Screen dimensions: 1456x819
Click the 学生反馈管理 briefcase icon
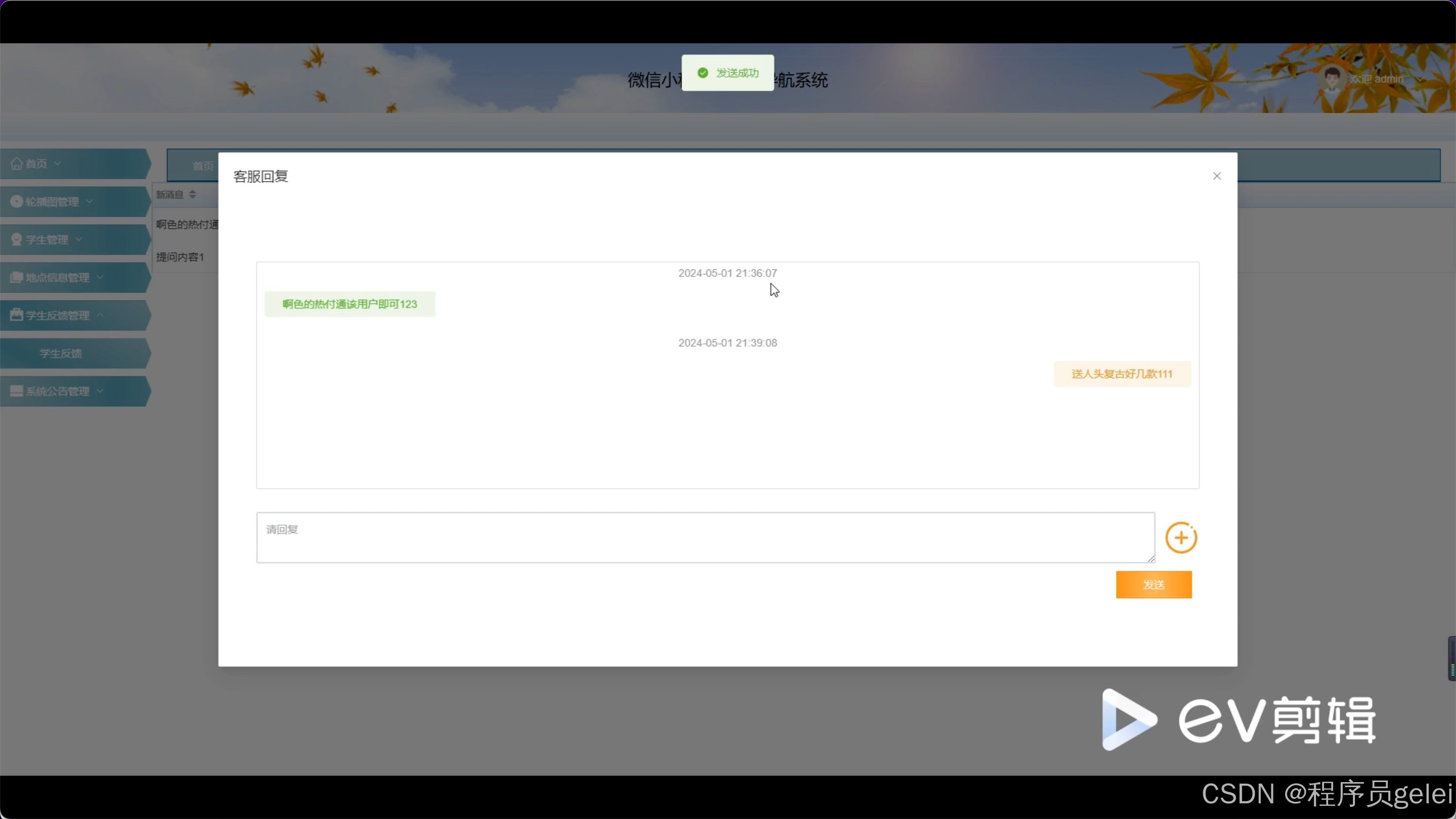(x=16, y=315)
